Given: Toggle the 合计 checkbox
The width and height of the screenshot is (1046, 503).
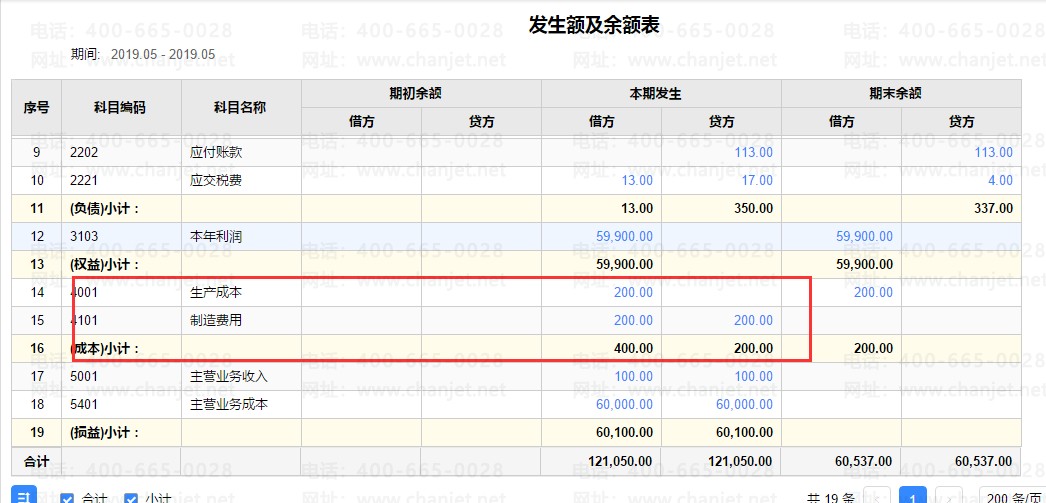Looking at the screenshot, I should tap(67, 498).
